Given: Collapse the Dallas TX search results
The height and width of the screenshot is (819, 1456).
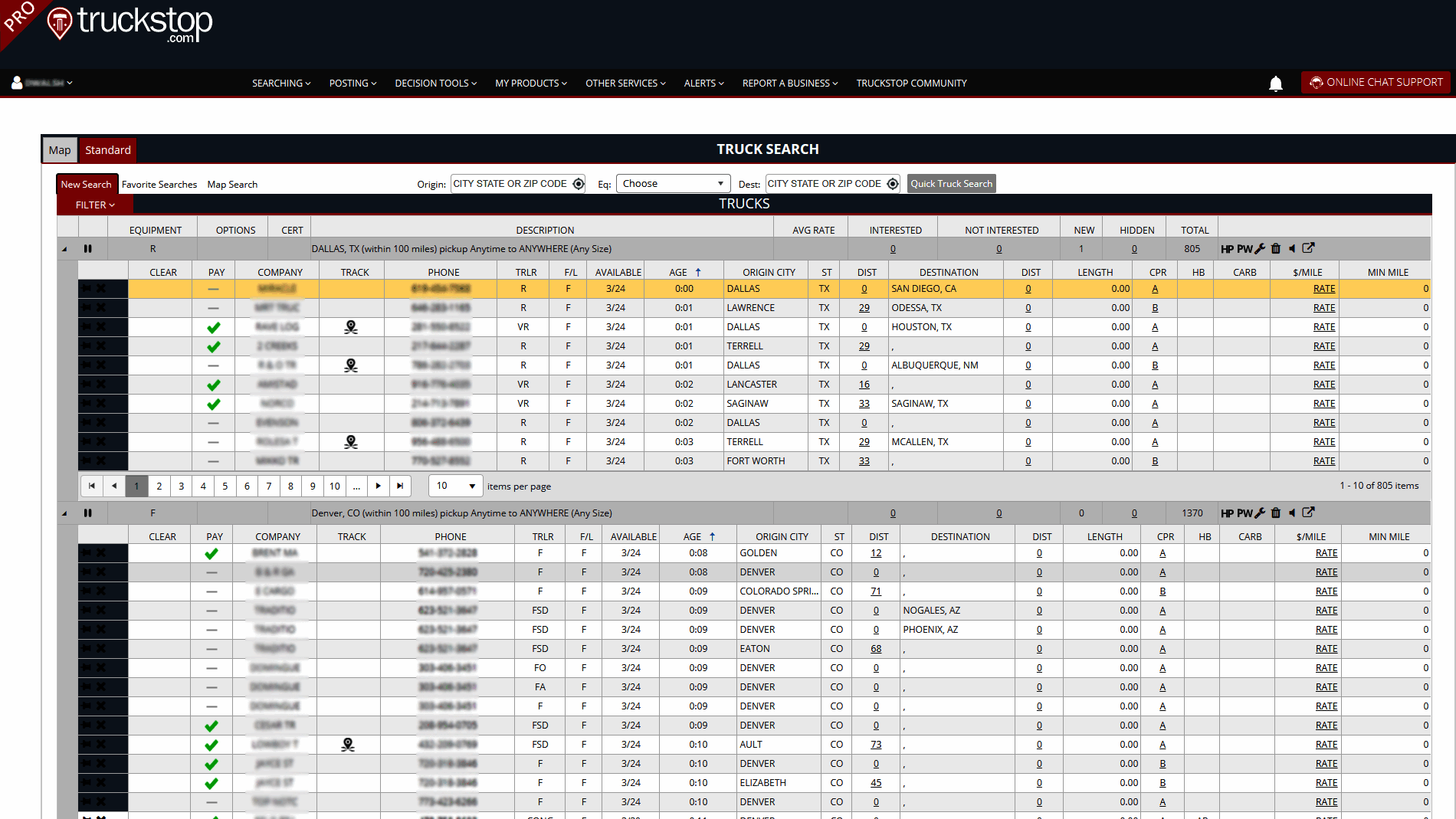Looking at the screenshot, I should point(64,249).
